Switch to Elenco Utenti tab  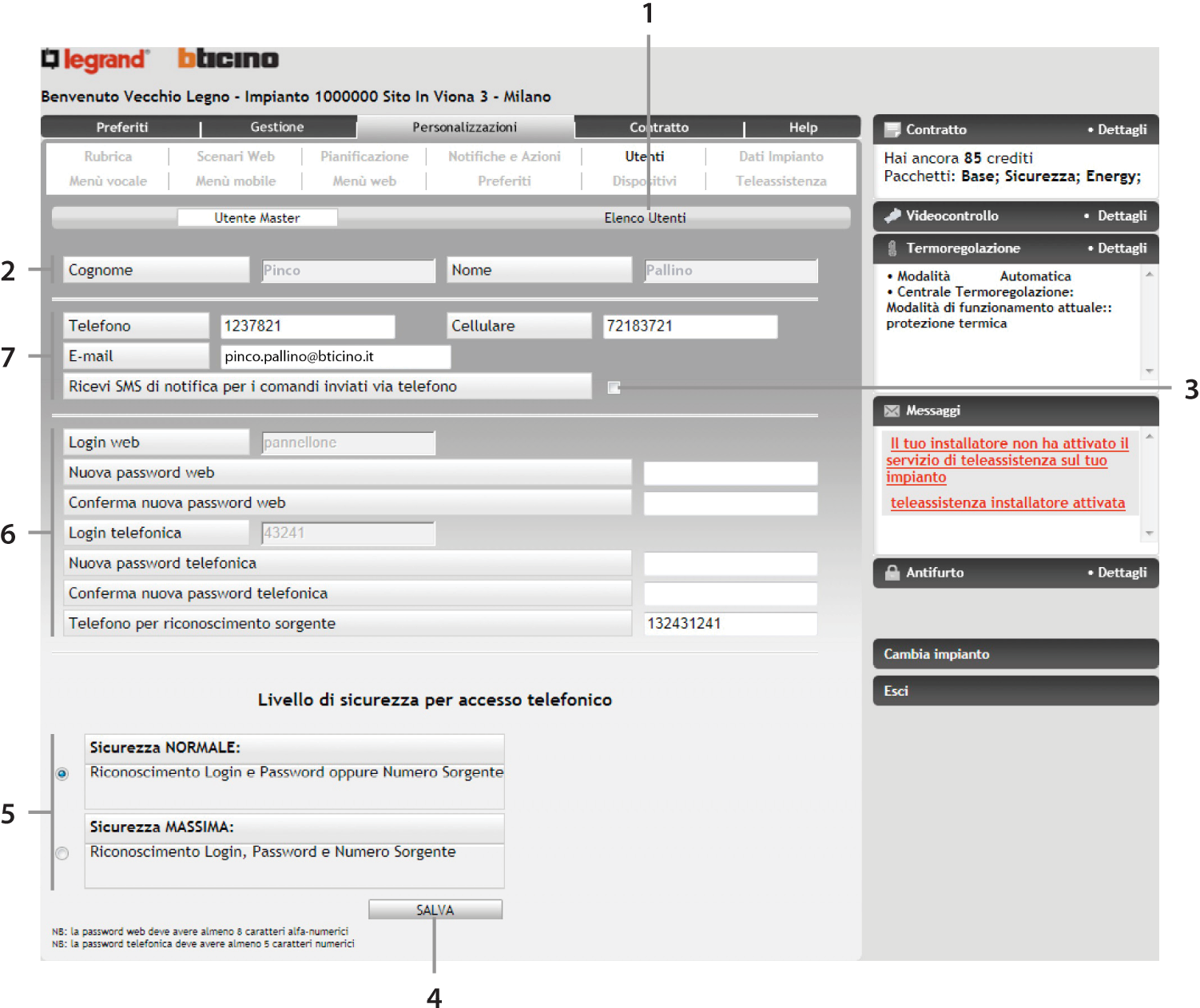(x=645, y=218)
